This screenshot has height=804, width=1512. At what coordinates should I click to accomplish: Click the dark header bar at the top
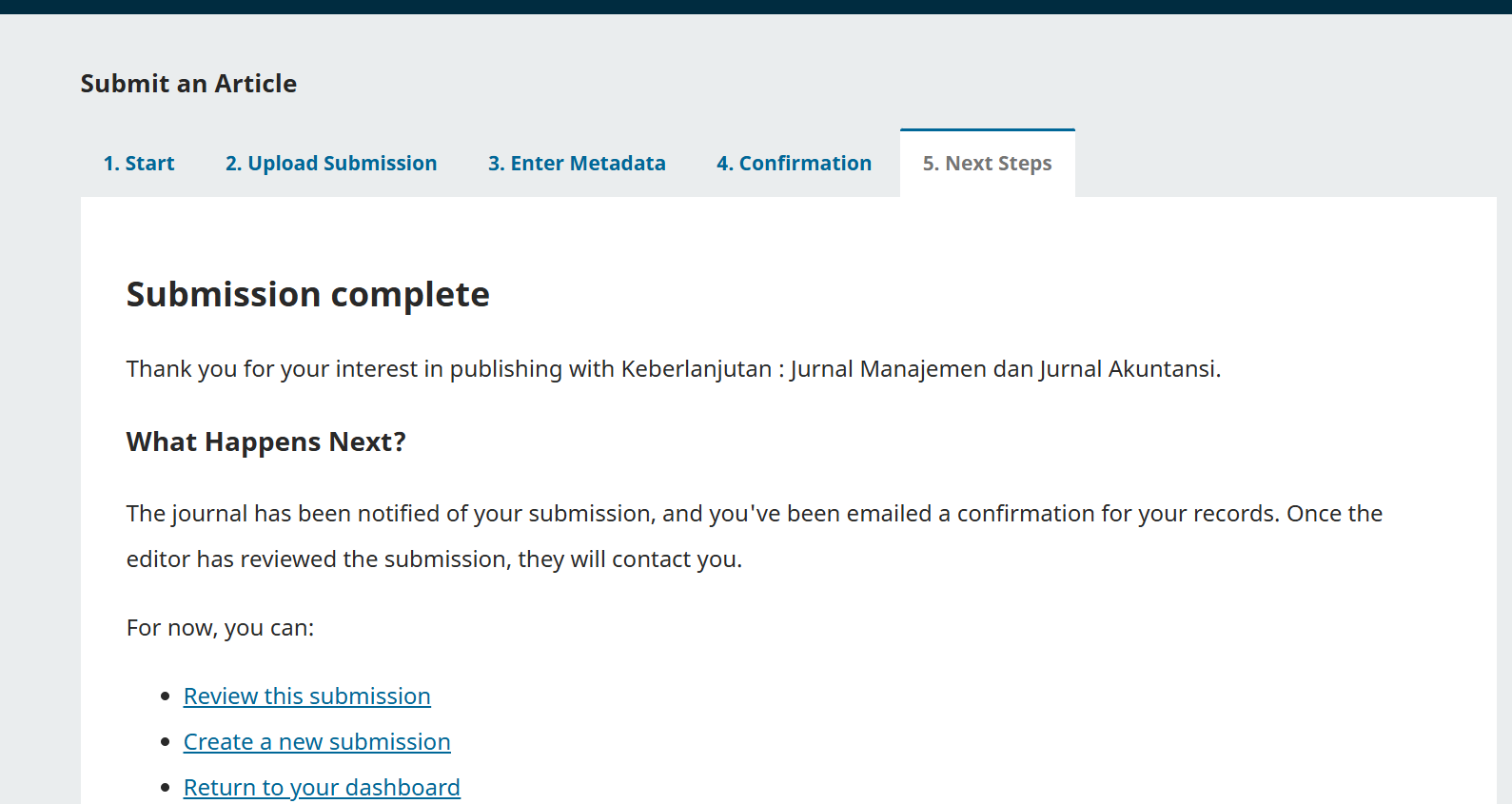click(756, 7)
